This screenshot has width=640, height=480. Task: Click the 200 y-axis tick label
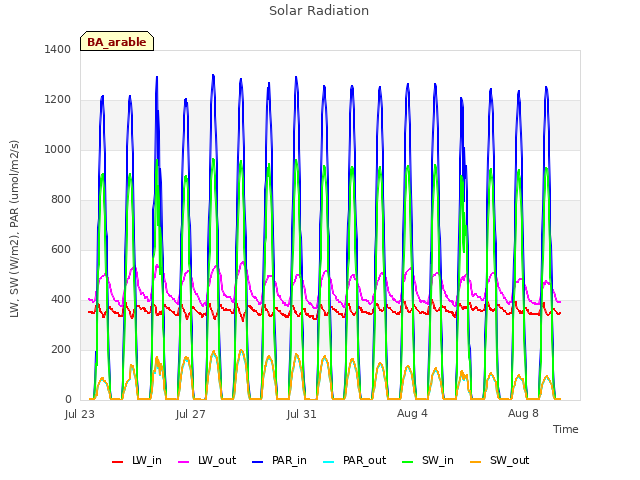[x=61, y=349]
